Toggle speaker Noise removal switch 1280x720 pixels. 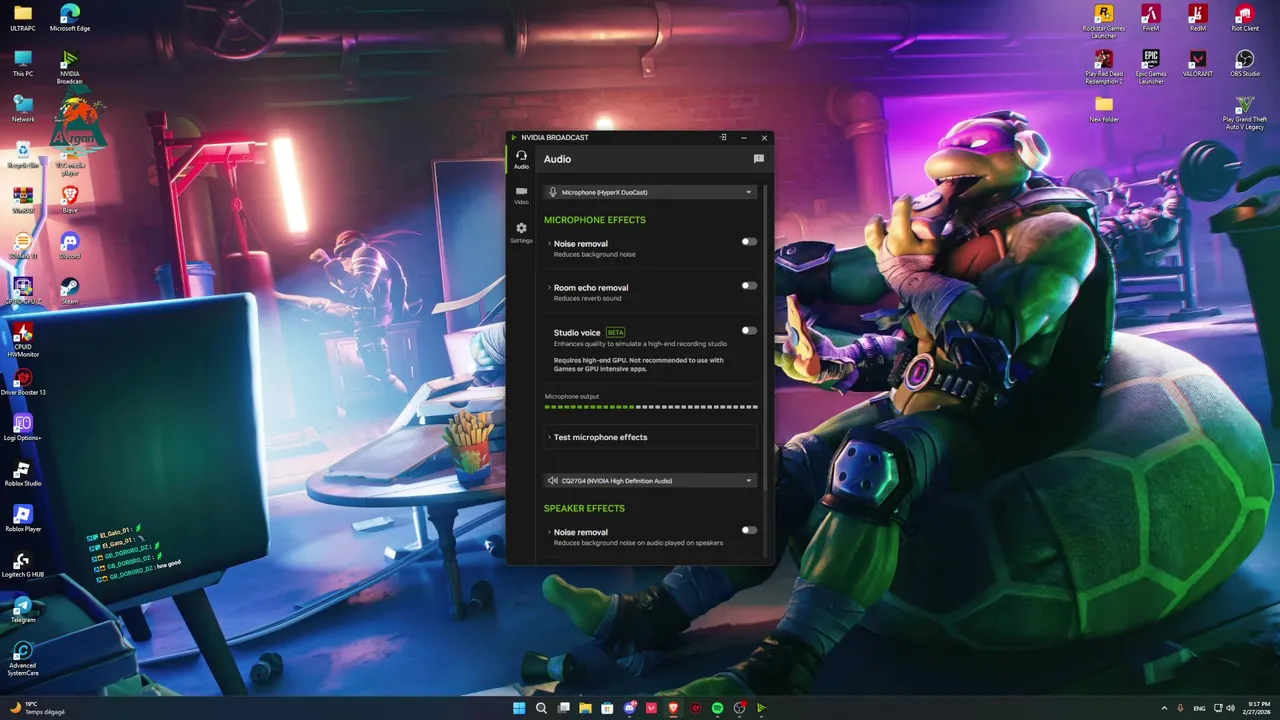coord(749,530)
